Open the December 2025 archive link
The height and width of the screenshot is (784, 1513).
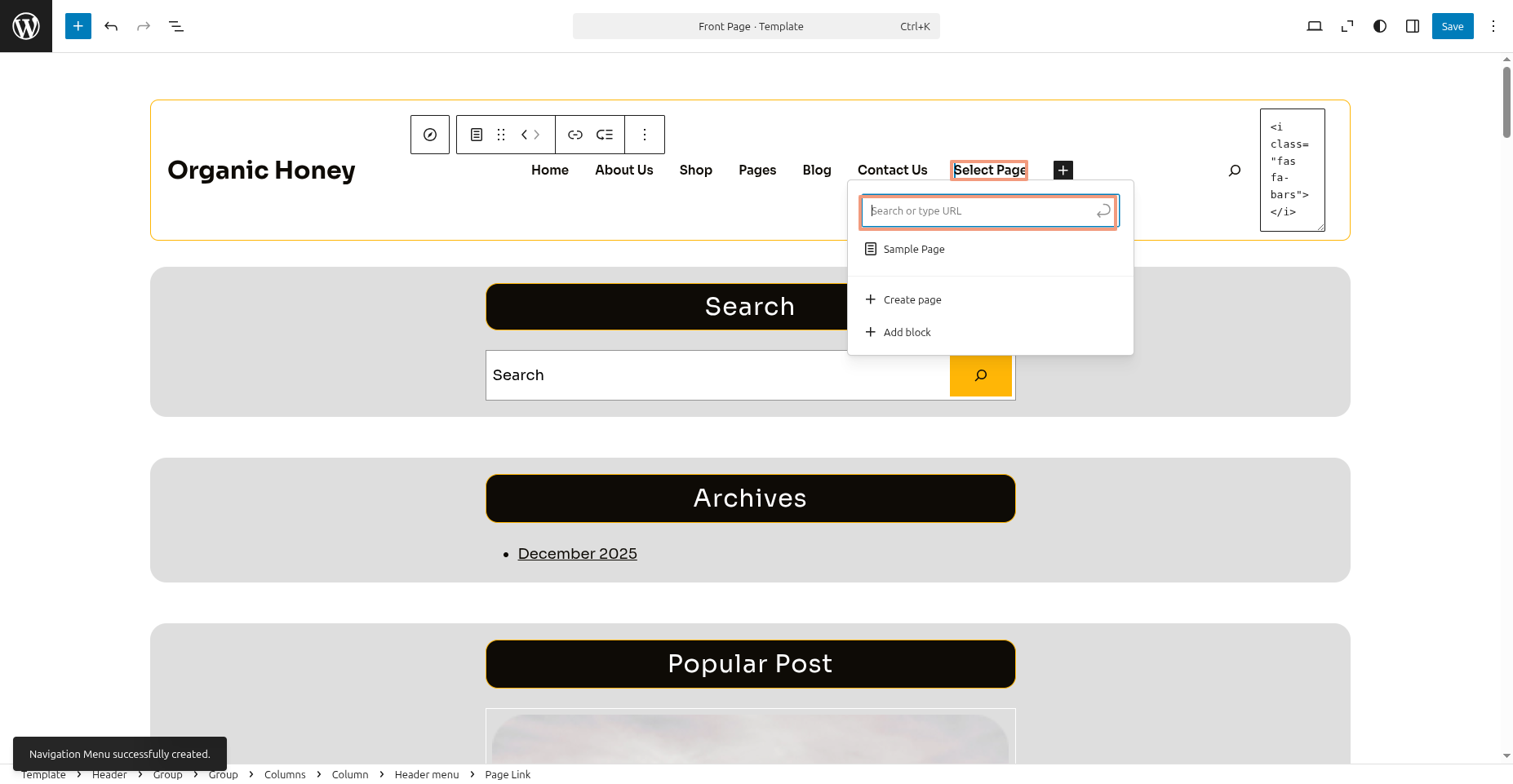(577, 553)
